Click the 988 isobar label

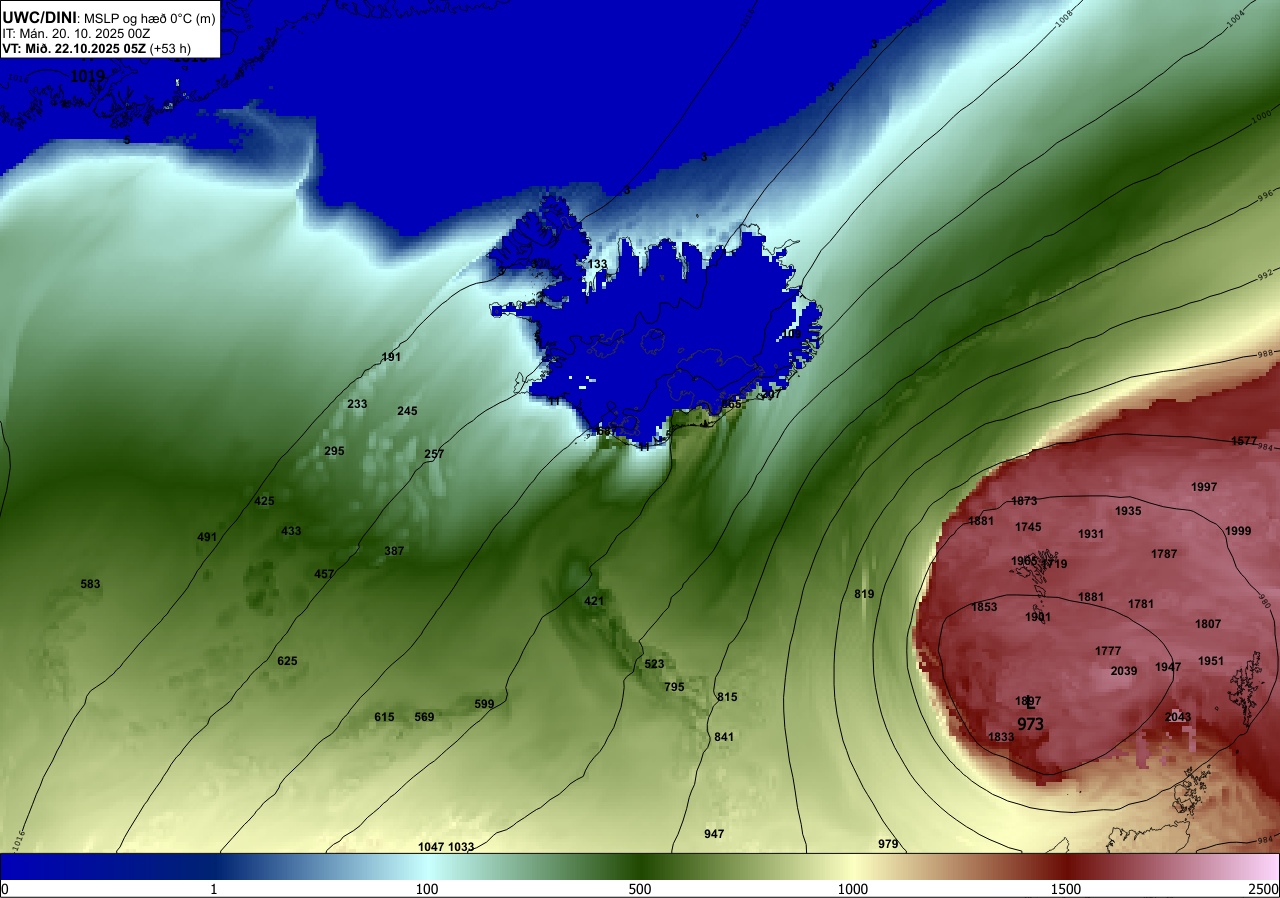click(1265, 353)
